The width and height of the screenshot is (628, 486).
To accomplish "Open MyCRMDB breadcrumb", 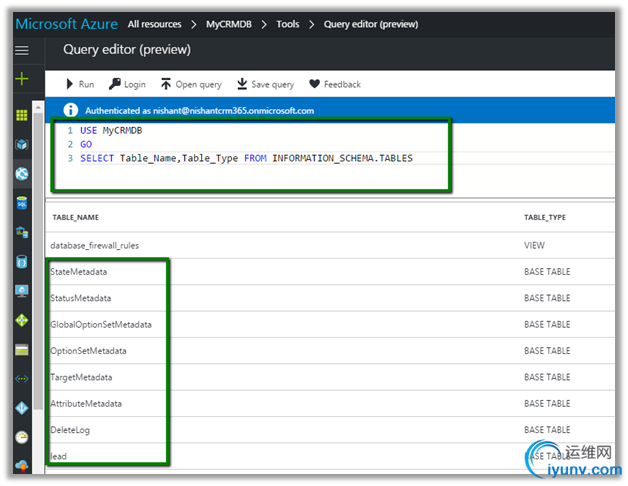I will pyautogui.click(x=229, y=24).
